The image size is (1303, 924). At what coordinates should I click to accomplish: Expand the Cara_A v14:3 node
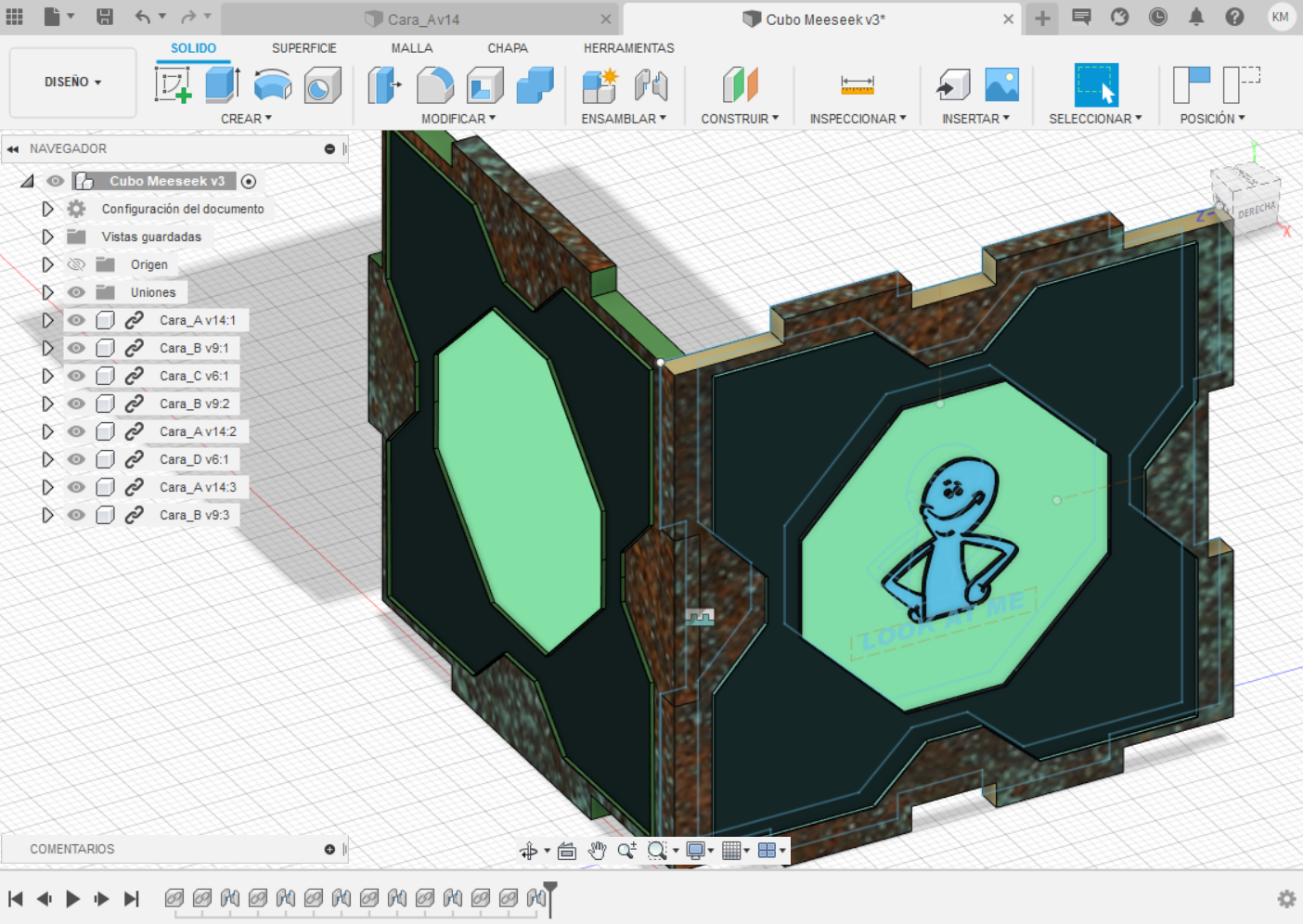47,487
